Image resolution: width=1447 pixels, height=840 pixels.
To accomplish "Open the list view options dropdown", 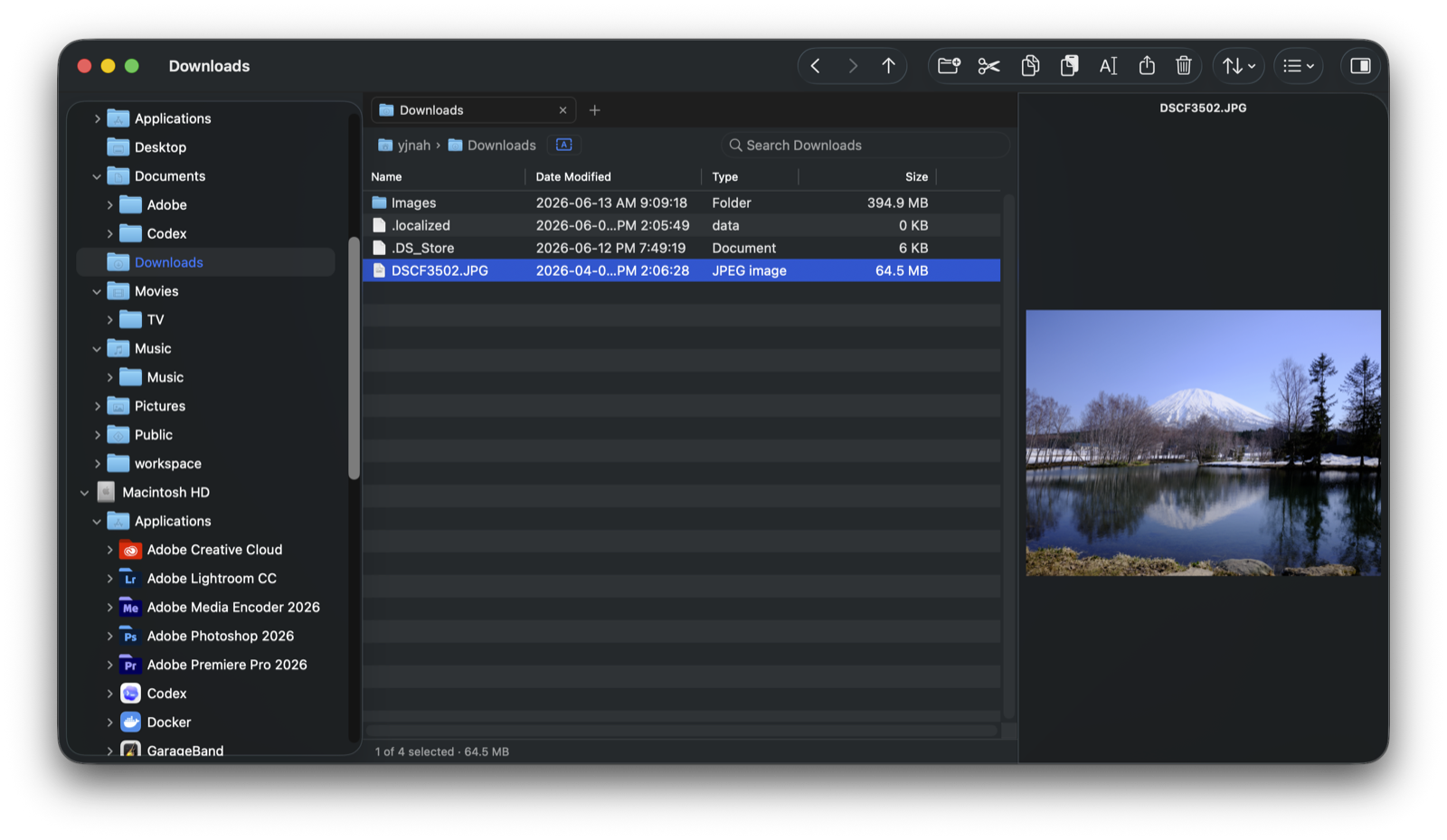I will click(1298, 66).
